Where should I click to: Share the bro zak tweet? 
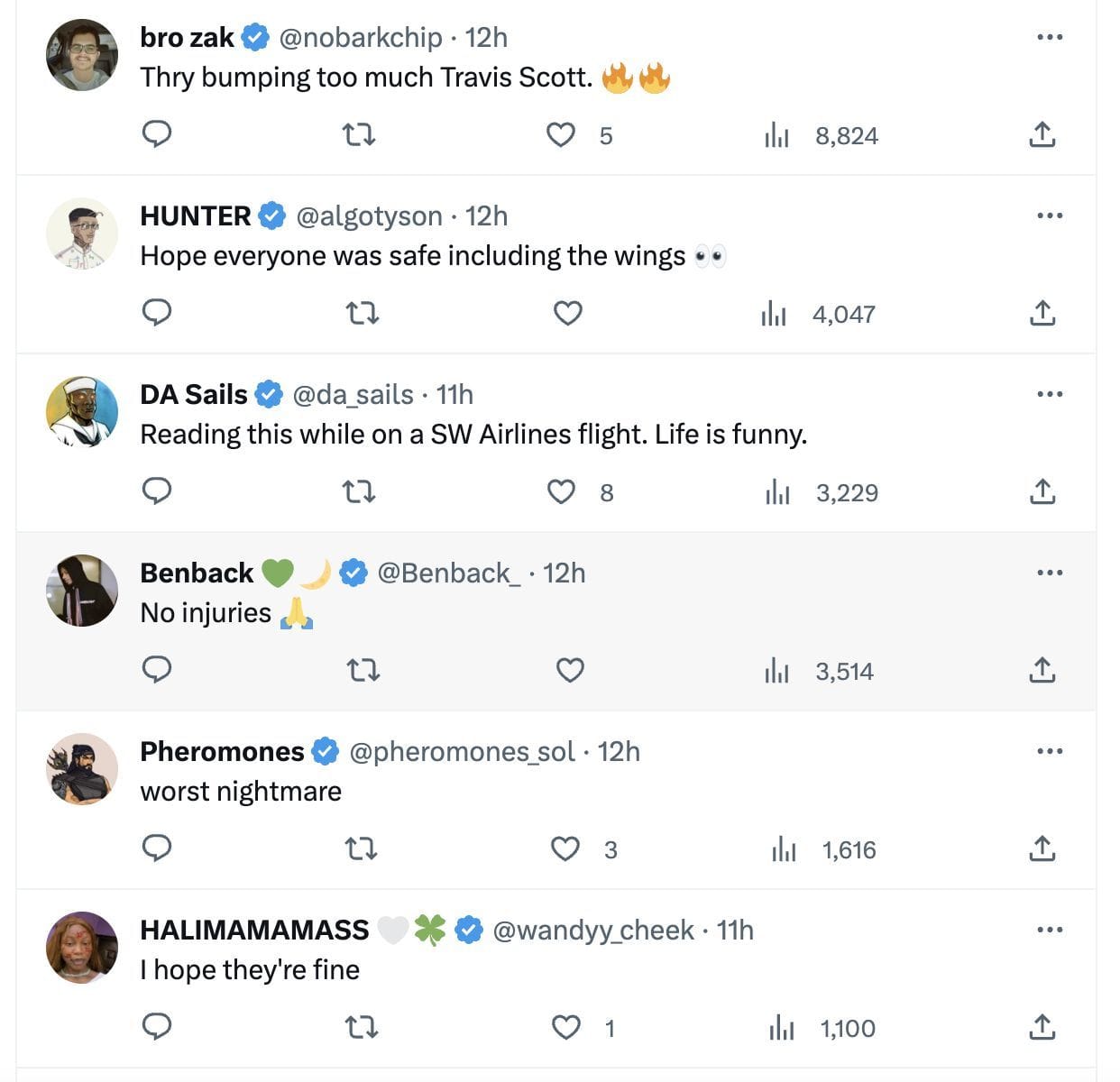pos(1042,134)
